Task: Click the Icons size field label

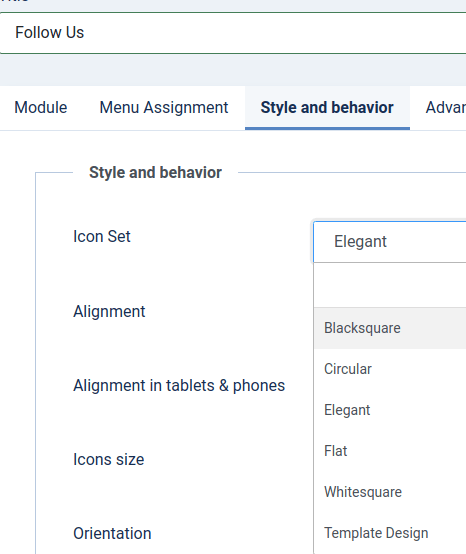Action: (x=109, y=460)
